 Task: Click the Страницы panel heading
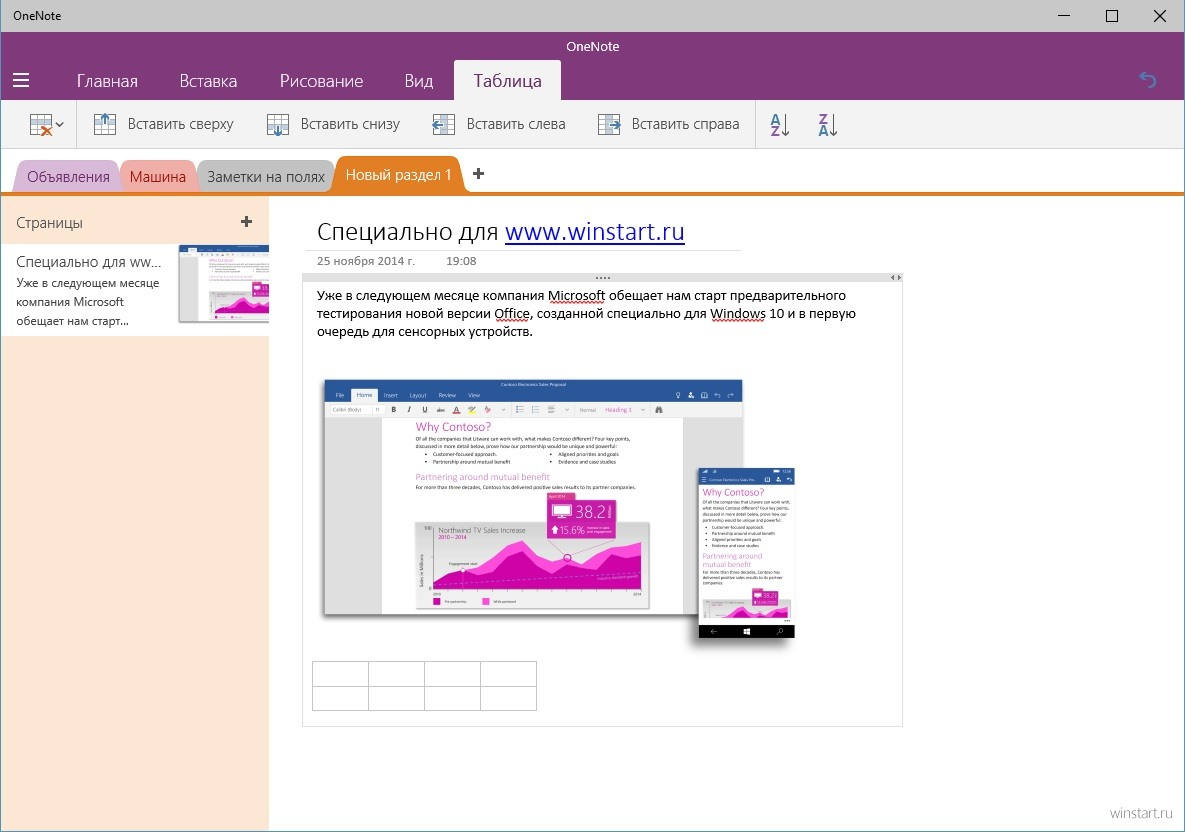click(49, 223)
